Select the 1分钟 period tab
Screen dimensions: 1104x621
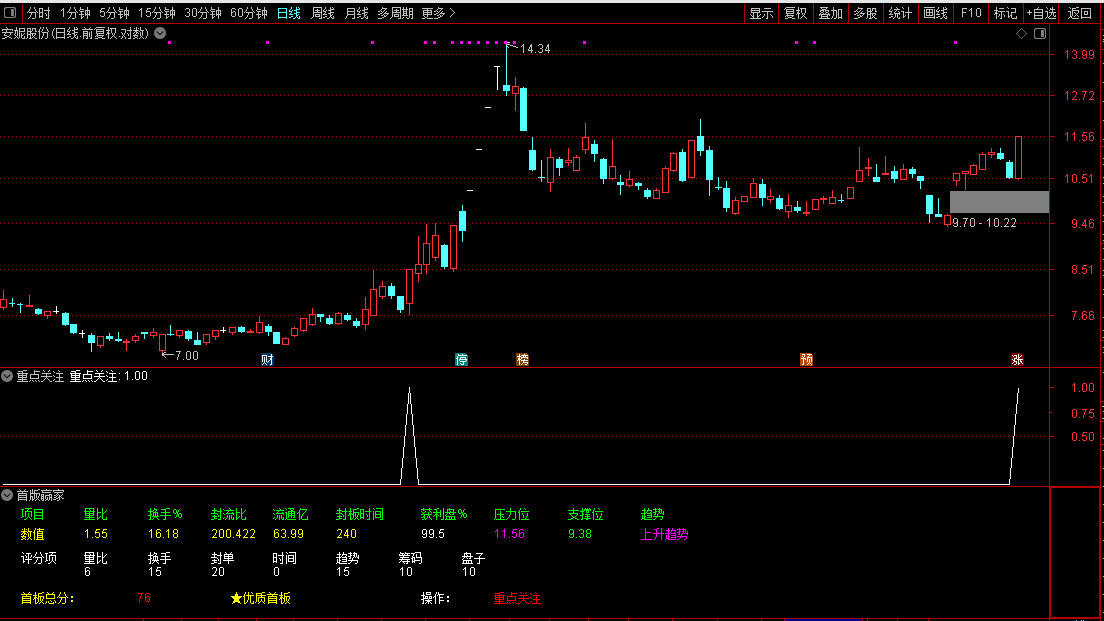tap(75, 13)
